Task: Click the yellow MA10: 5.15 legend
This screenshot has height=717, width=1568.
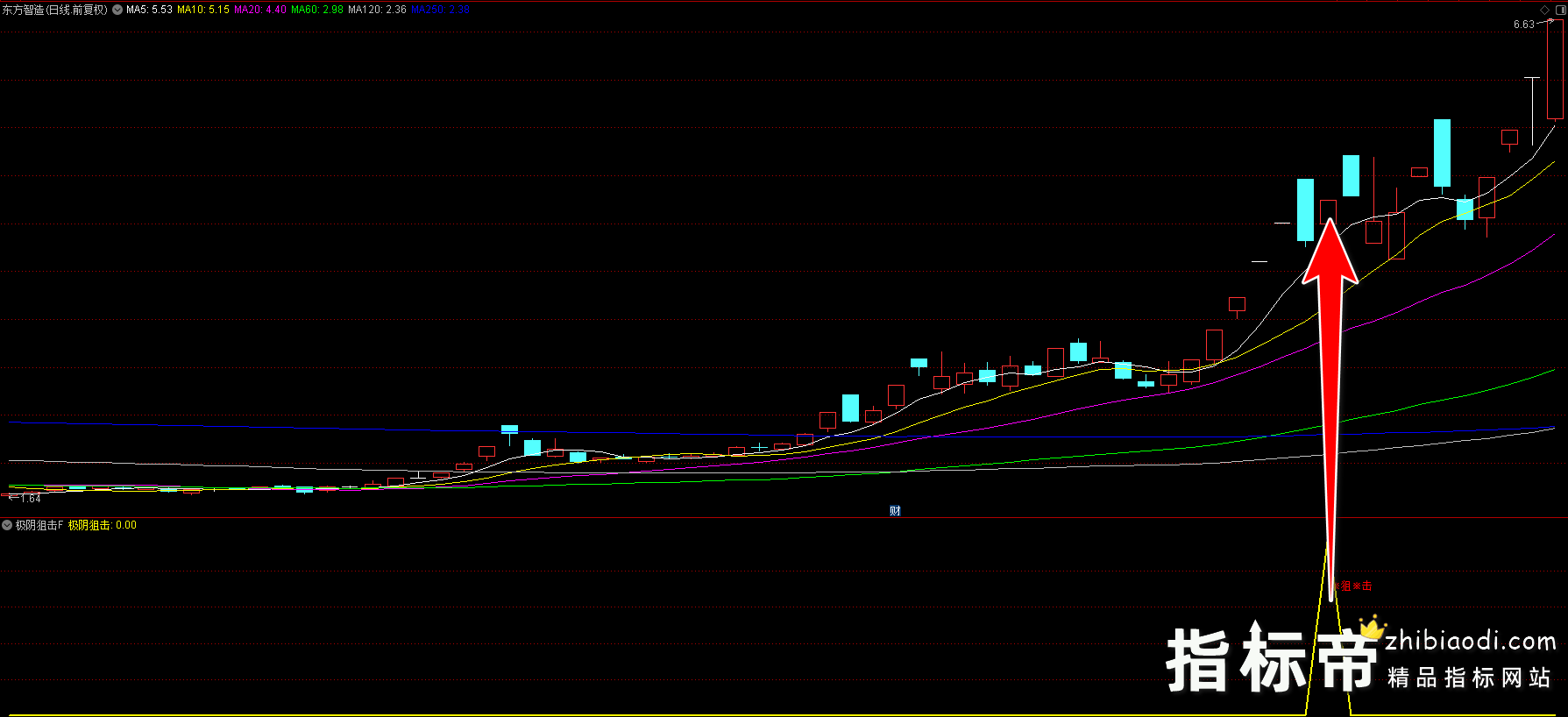Action: [x=203, y=10]
